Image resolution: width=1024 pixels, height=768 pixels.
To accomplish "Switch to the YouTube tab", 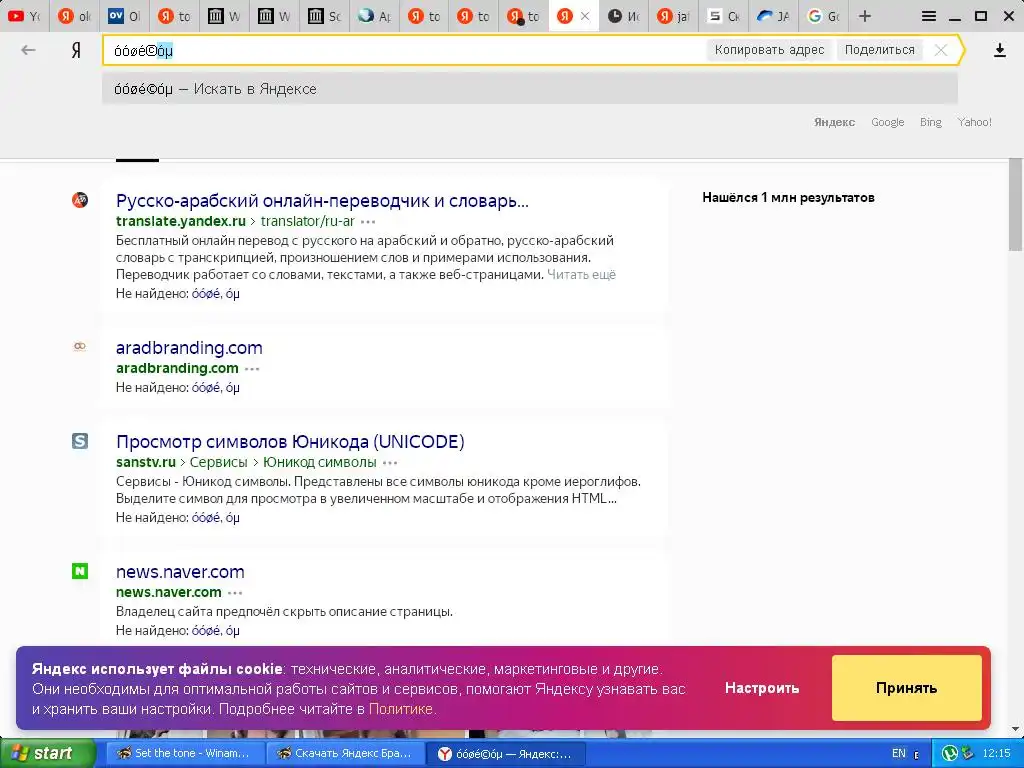I will (24, 16).
